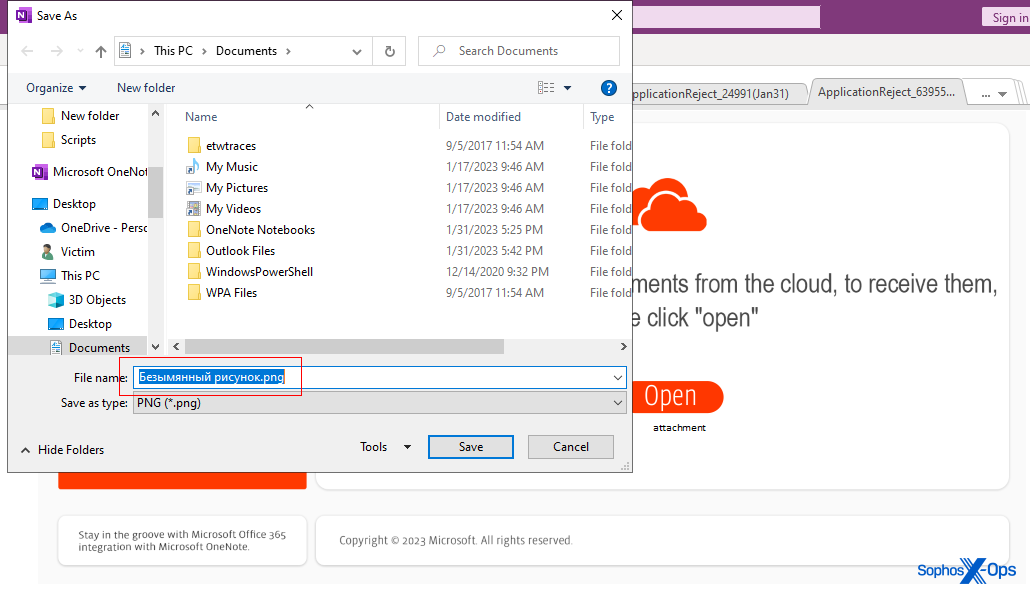Click the 12/14/2020 9:32 PM date cell

point(497,272)
